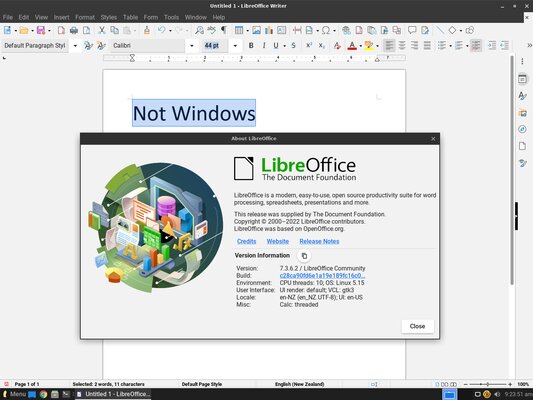533x400 pixels.
Task: Click the Credits link
Action: [246, 241]
